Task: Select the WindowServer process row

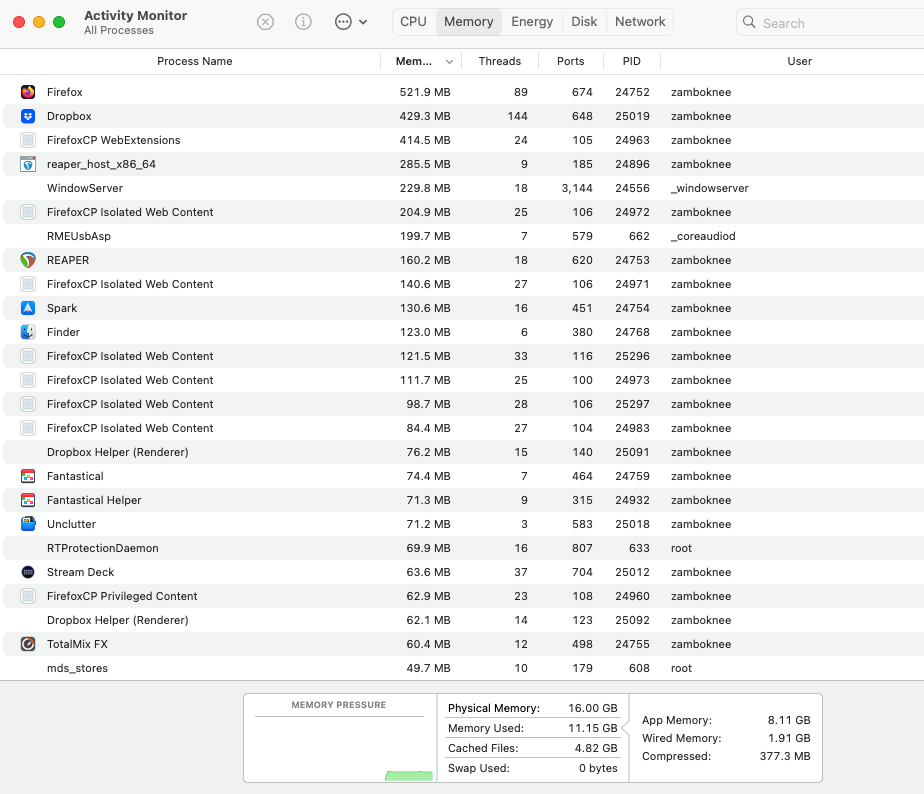Action: pyautogui.click(x=463, y=188)
